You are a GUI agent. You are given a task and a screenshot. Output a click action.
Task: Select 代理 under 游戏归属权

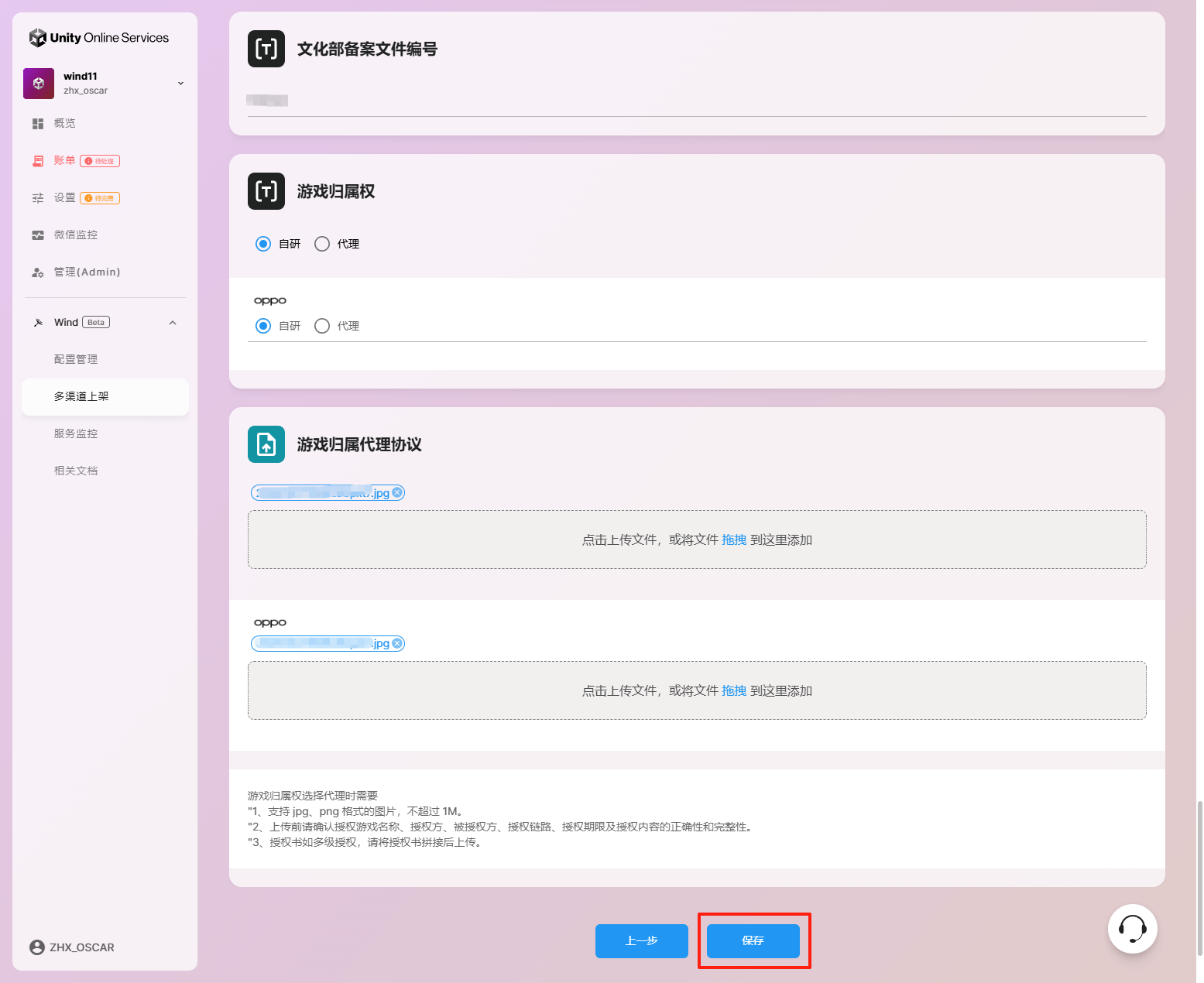point(322,244)
